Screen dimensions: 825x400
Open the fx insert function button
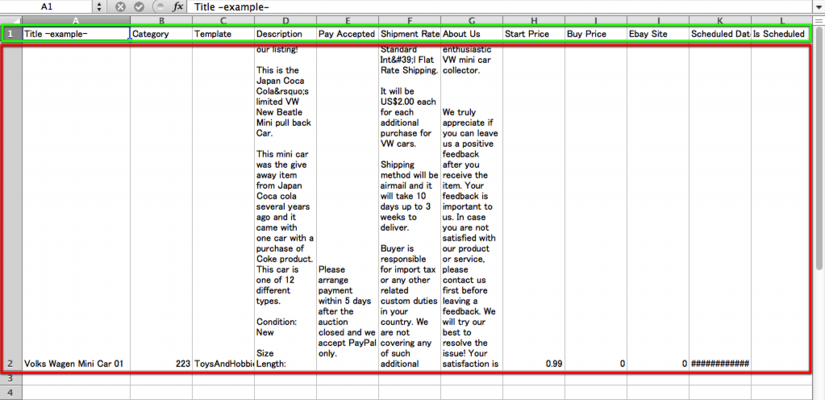(x=177, y=6)
